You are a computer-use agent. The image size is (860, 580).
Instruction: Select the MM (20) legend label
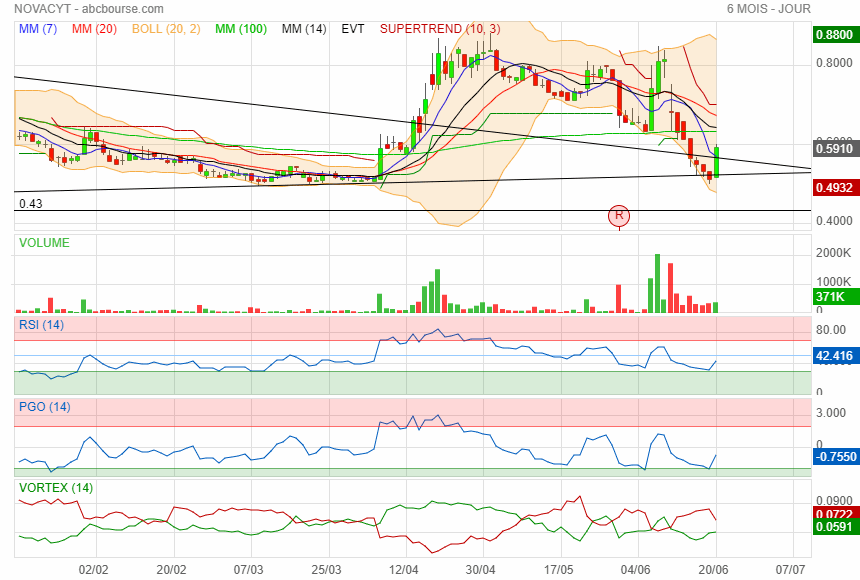point(94,29)
